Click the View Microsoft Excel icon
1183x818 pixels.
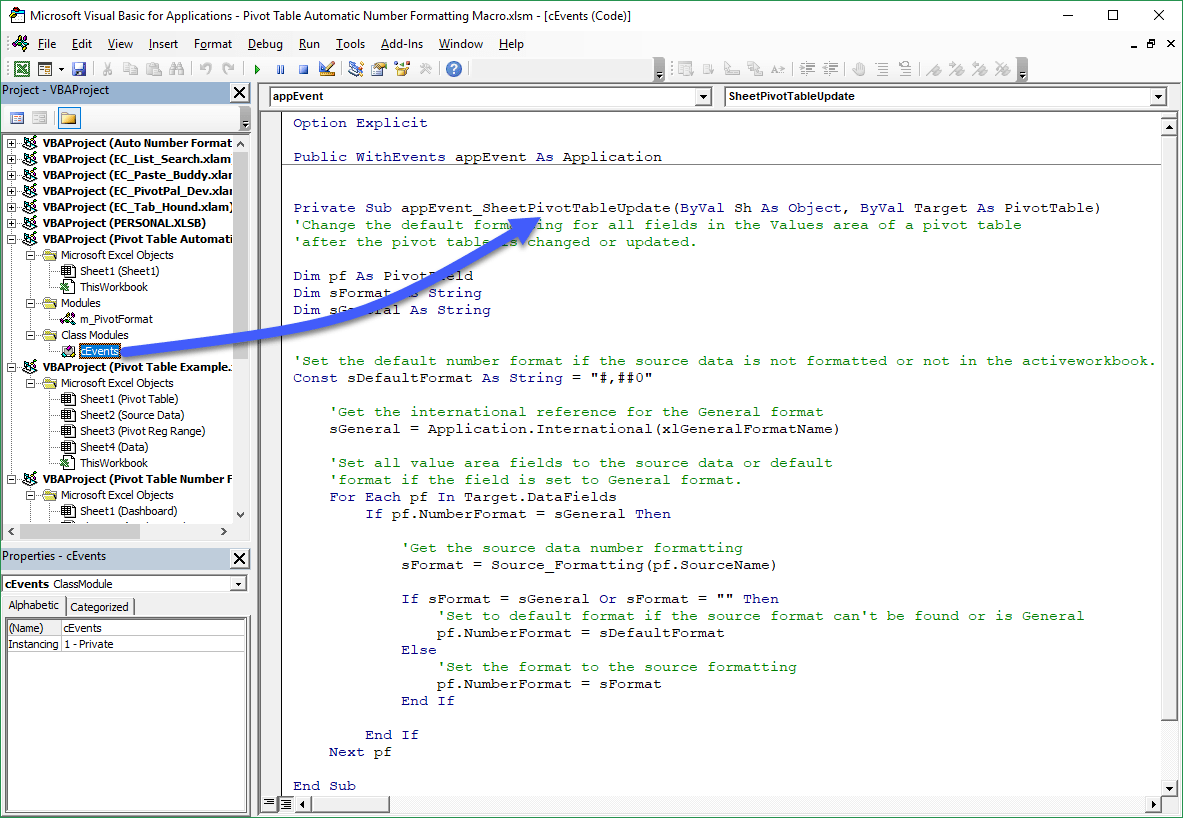click(21, 69)
